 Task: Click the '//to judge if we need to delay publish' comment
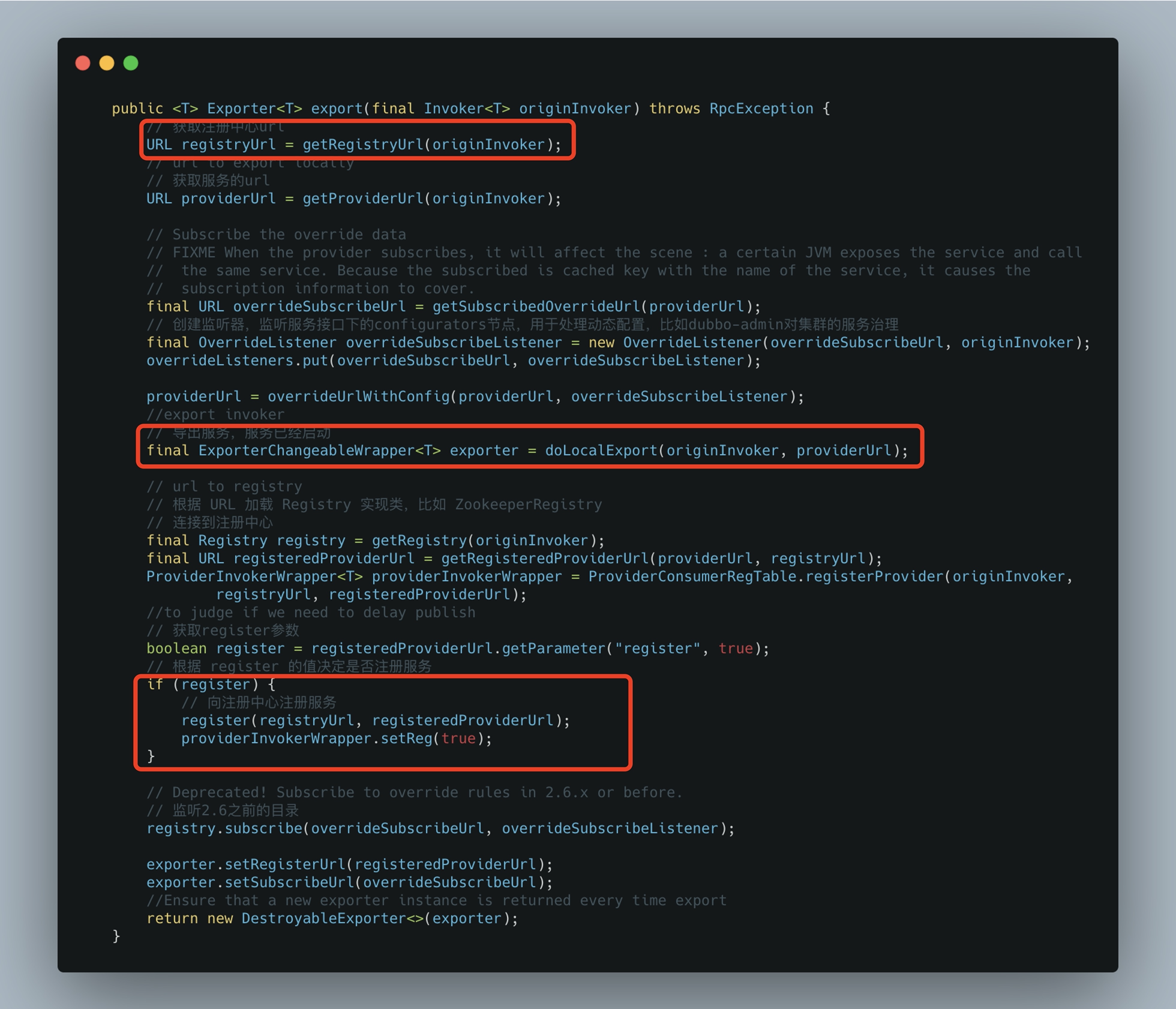point(311,612)
